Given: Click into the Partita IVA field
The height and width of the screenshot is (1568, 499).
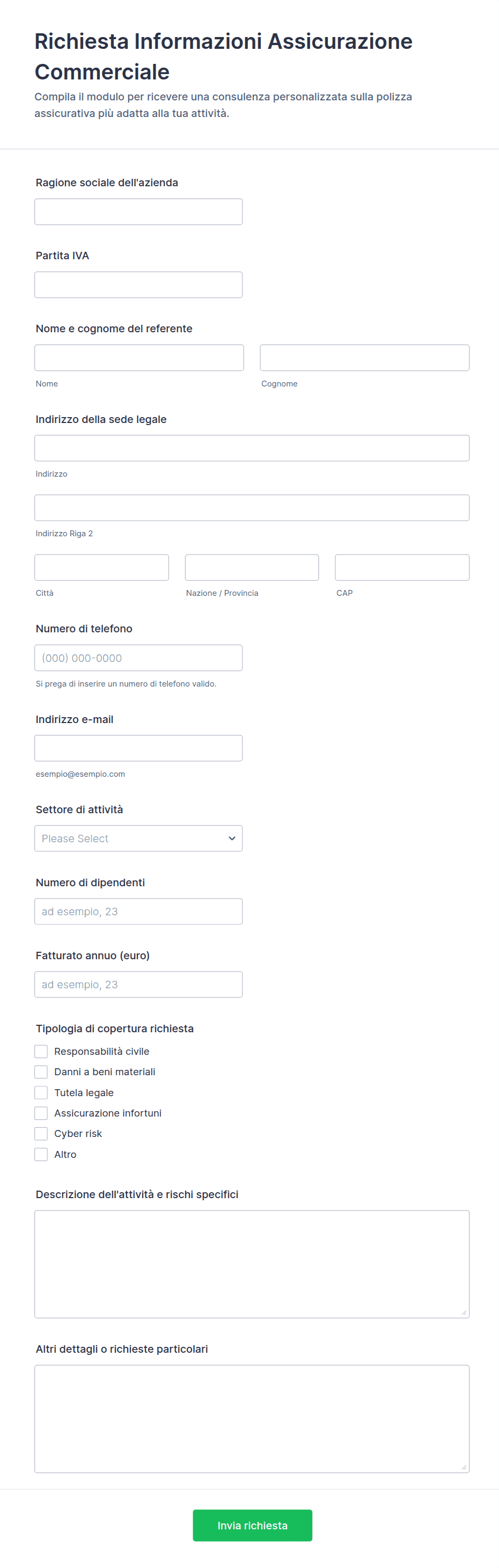Looking at the screenshot, I should click(x=138, y=285).
